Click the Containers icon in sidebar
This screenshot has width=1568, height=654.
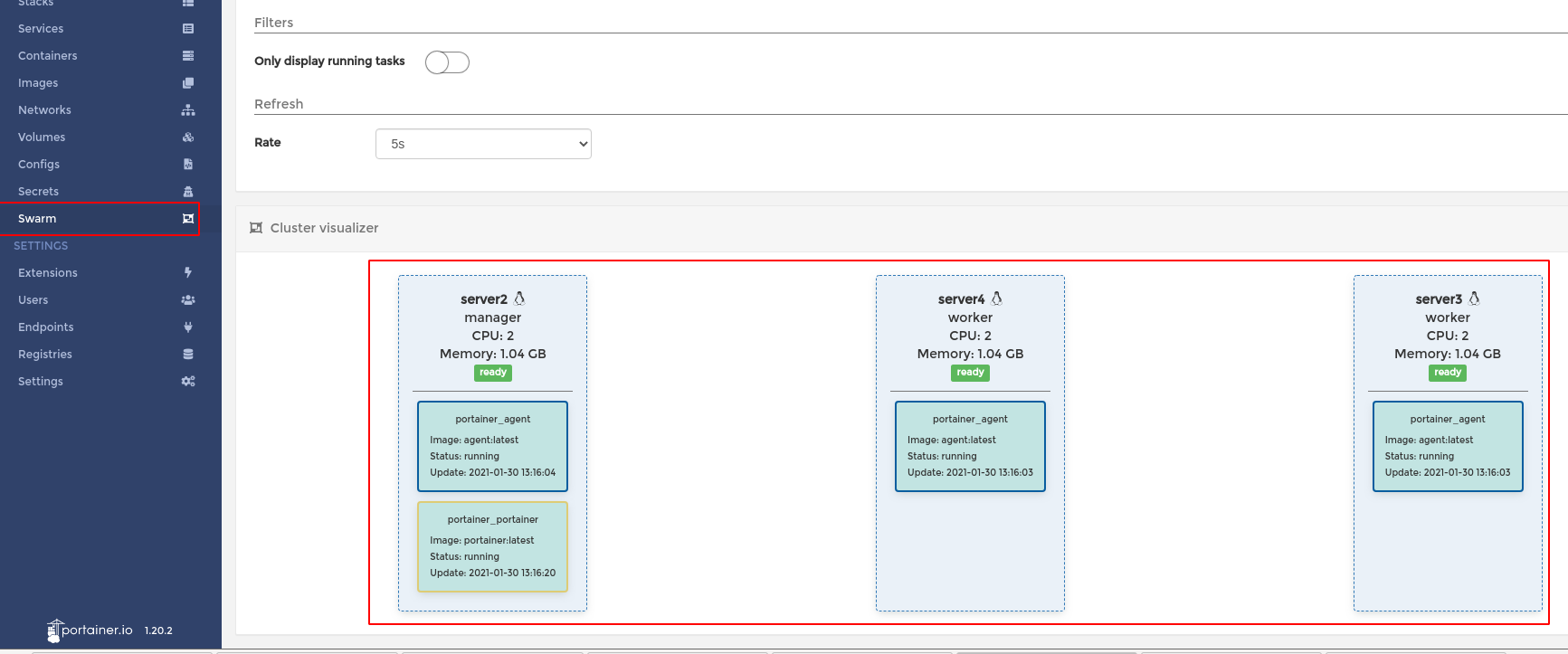[x=188, y=56]
